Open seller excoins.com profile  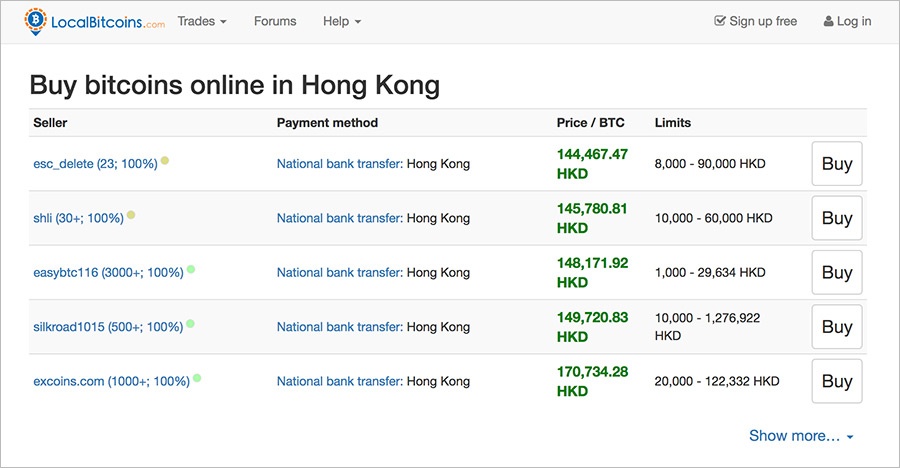point(111,381)
